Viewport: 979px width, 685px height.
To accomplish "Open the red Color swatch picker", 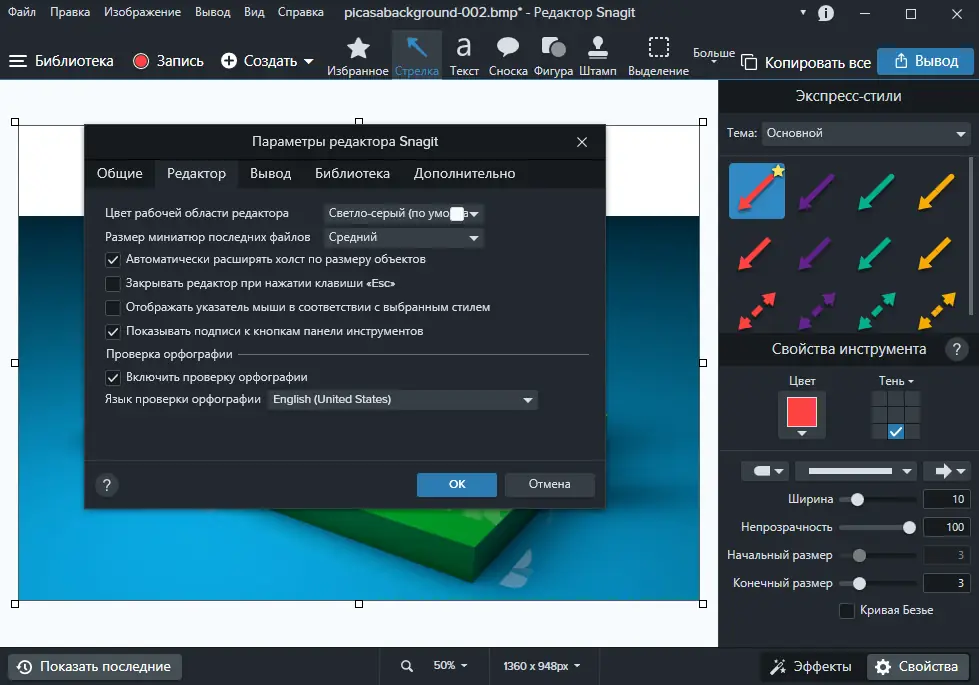I will coord(802,415).
